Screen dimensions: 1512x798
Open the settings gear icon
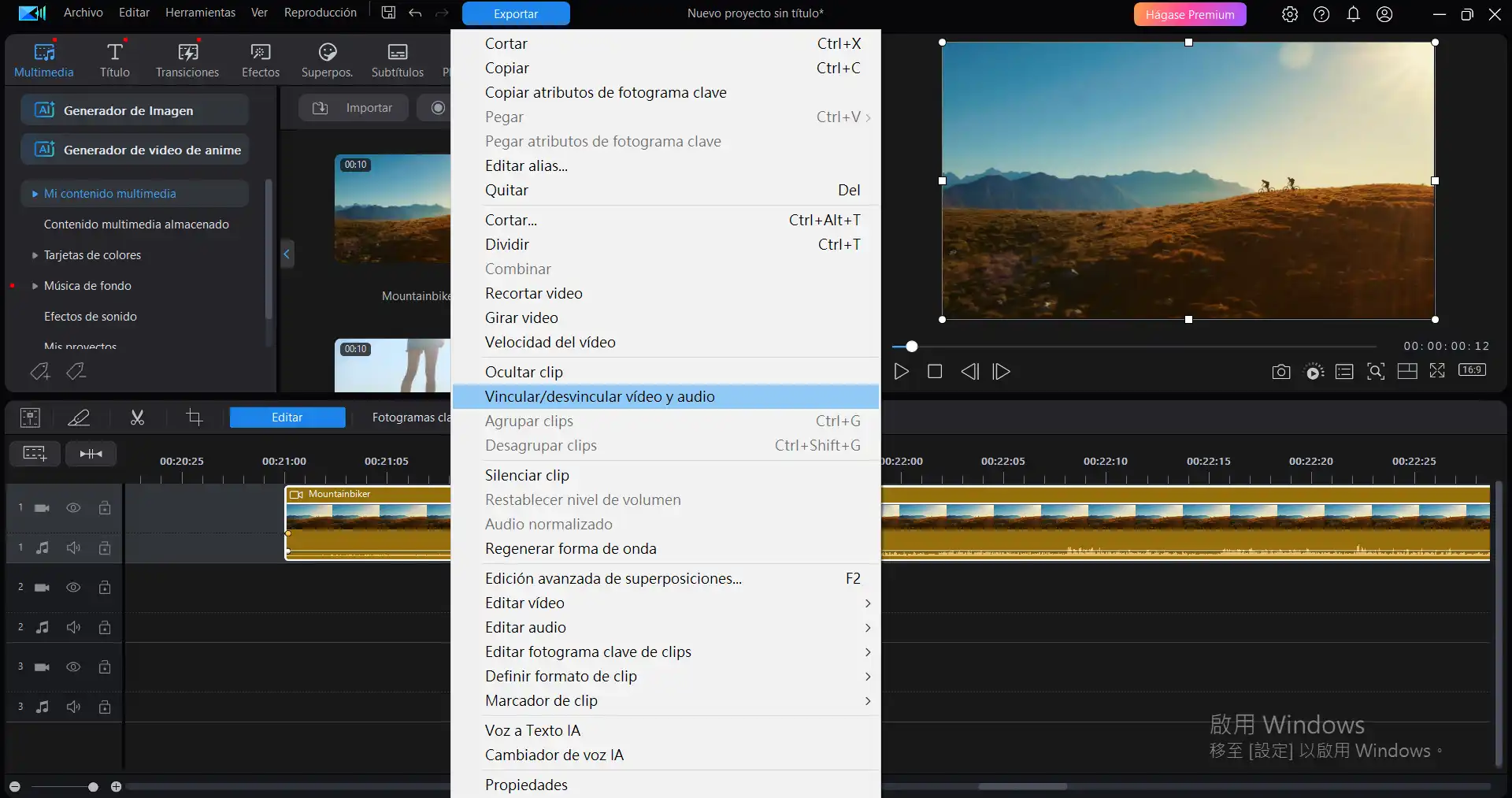pyautogui.click(x=1290, y=14)
